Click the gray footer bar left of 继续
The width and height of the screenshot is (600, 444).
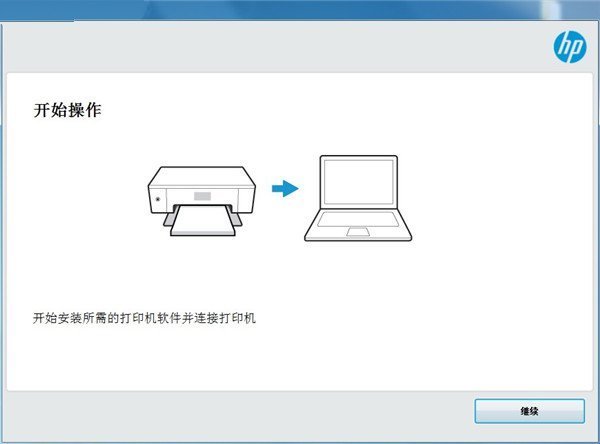tap(239, 415)
